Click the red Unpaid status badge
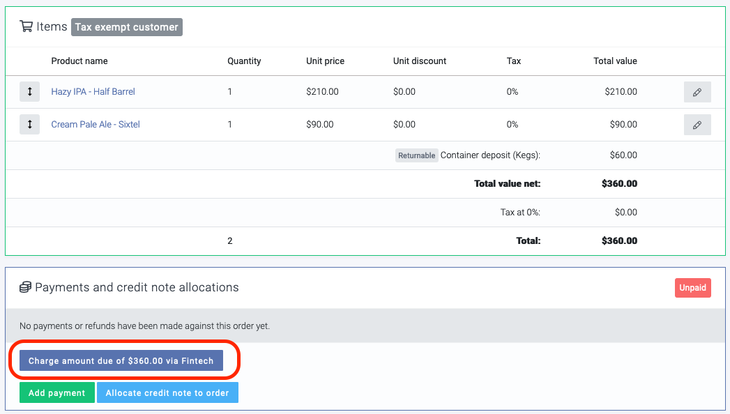This screenshot has height=414, width=730. click(693, 288)
